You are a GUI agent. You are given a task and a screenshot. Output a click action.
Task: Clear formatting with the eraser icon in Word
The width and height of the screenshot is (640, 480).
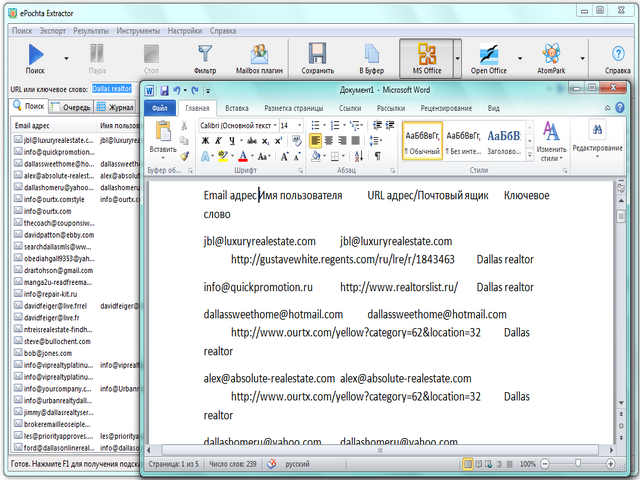tap(296, 141)
